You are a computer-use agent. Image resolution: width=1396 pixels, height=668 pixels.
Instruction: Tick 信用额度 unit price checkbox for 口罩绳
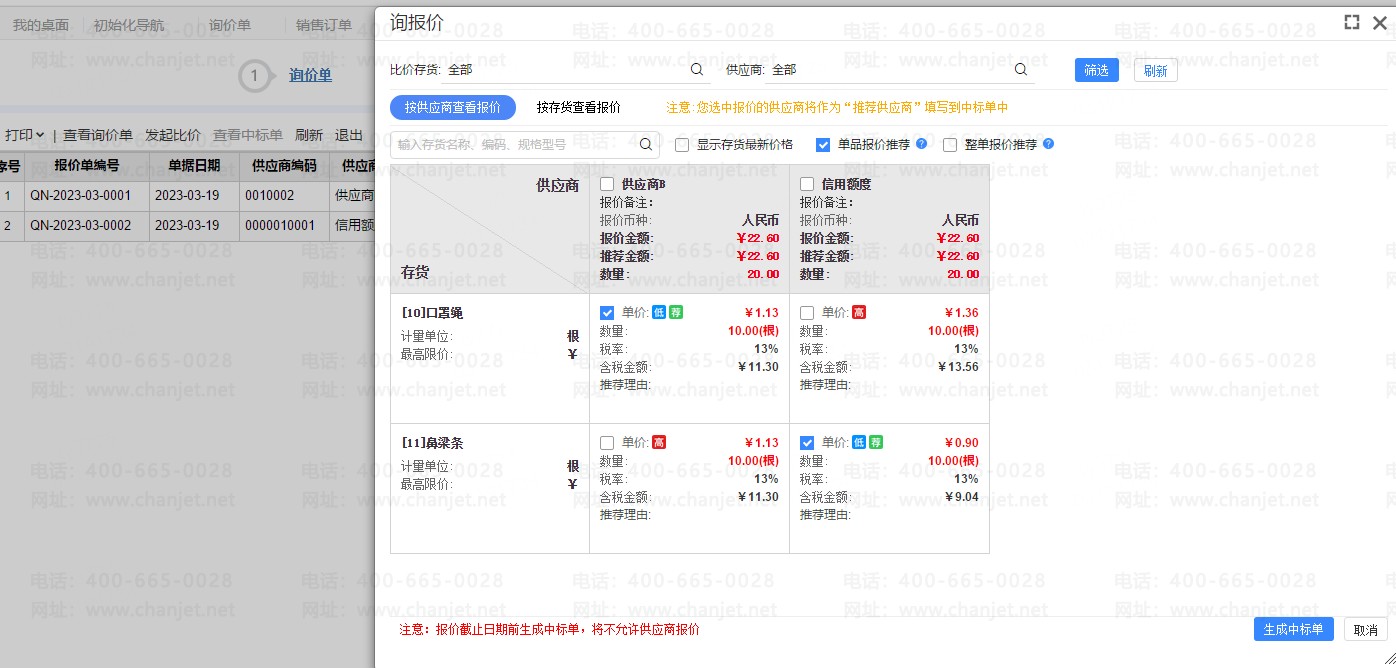[807, 313]
